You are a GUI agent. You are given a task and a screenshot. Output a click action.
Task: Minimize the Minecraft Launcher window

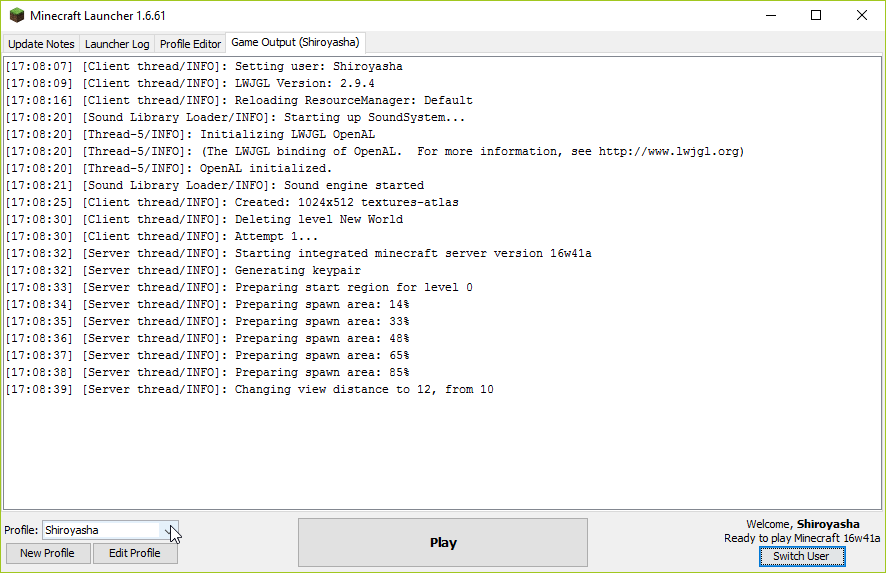[x=770, y=16]
